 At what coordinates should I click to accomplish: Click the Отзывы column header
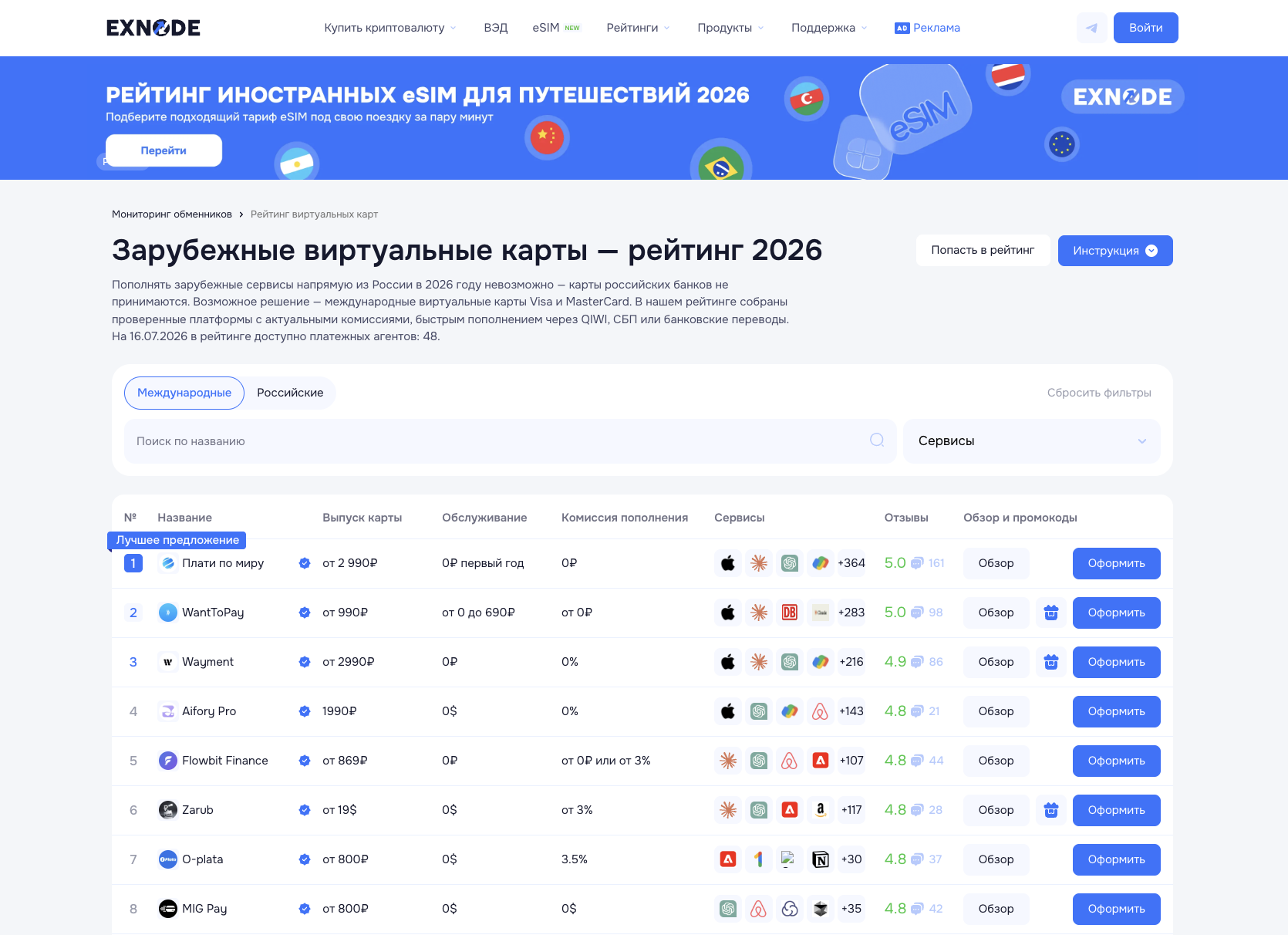tap(906, 518)
